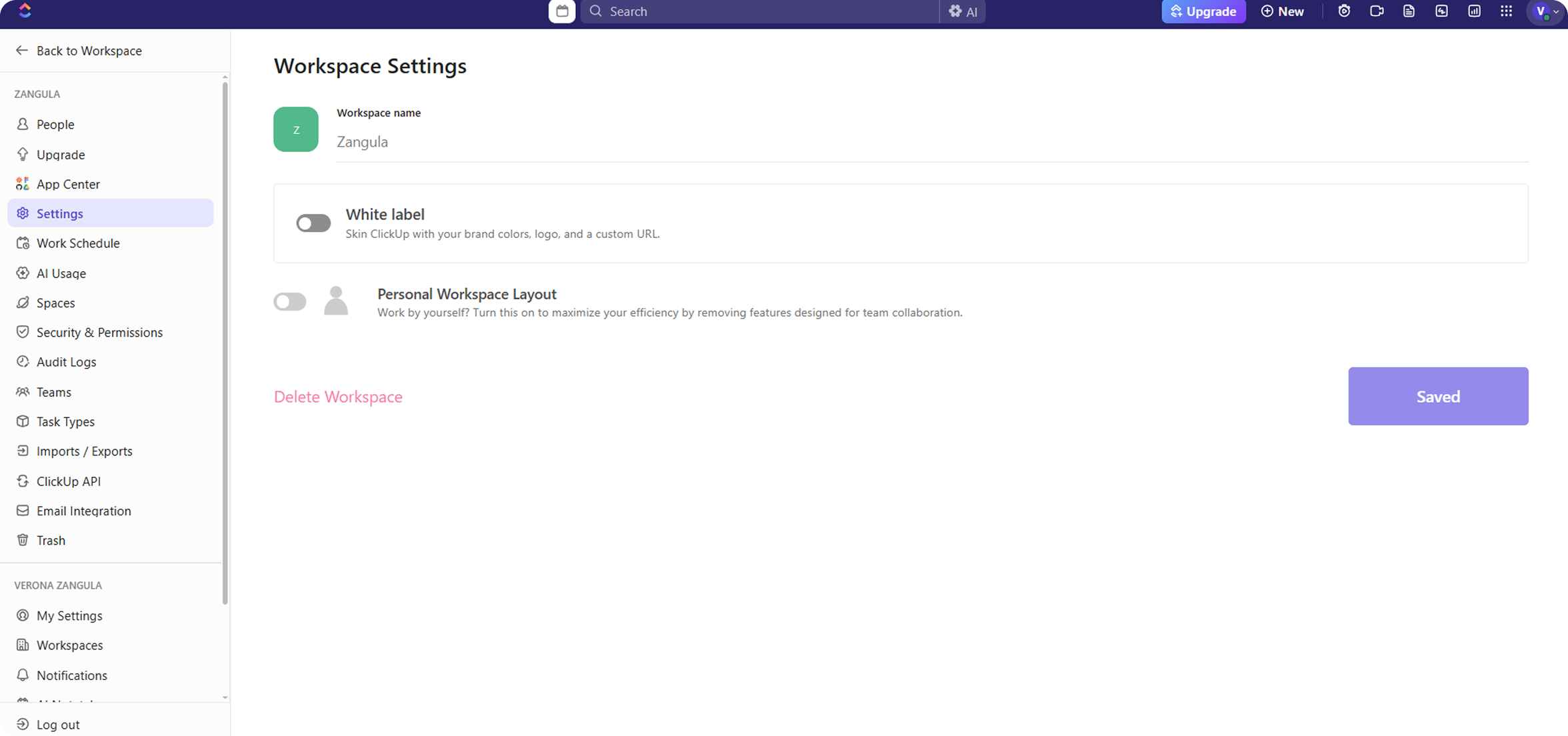Click the Upgrade icon in the sidebar
This screenshot has width=1568, height=736.
[x=23, y=154]
